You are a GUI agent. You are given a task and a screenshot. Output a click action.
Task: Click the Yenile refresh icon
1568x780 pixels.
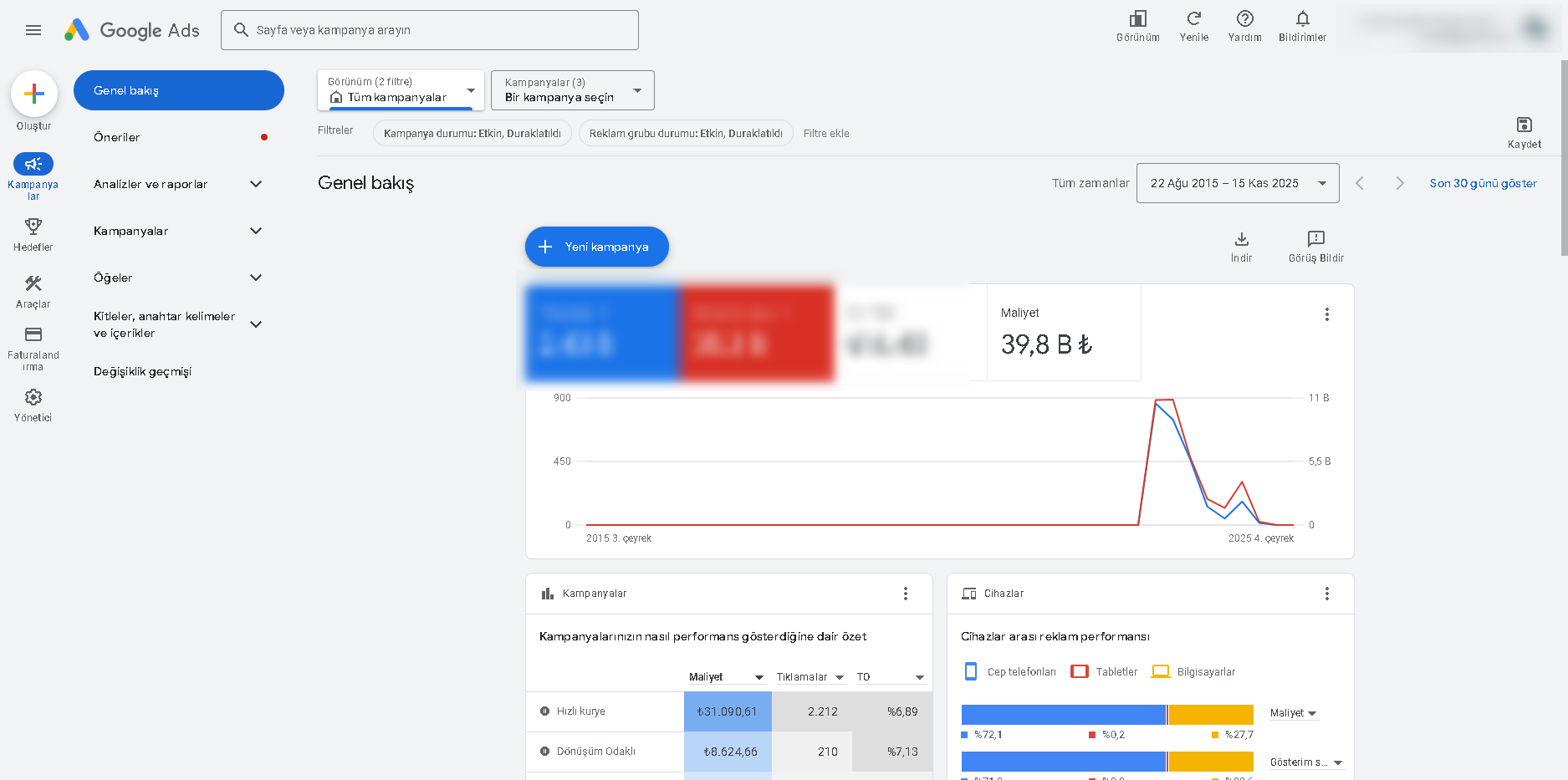tap(1194, 18)
